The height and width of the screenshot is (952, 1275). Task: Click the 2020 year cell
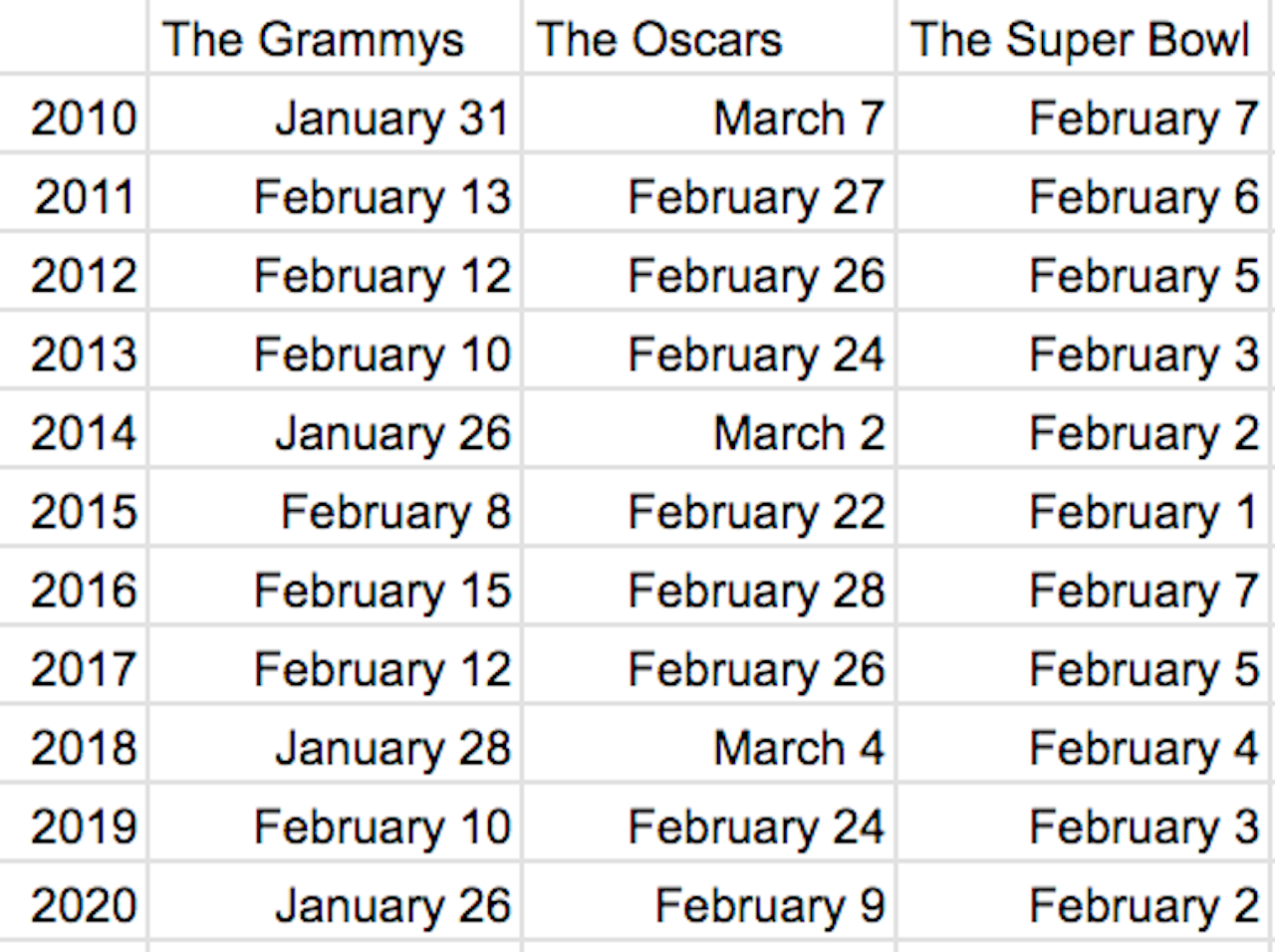point(84,905)
